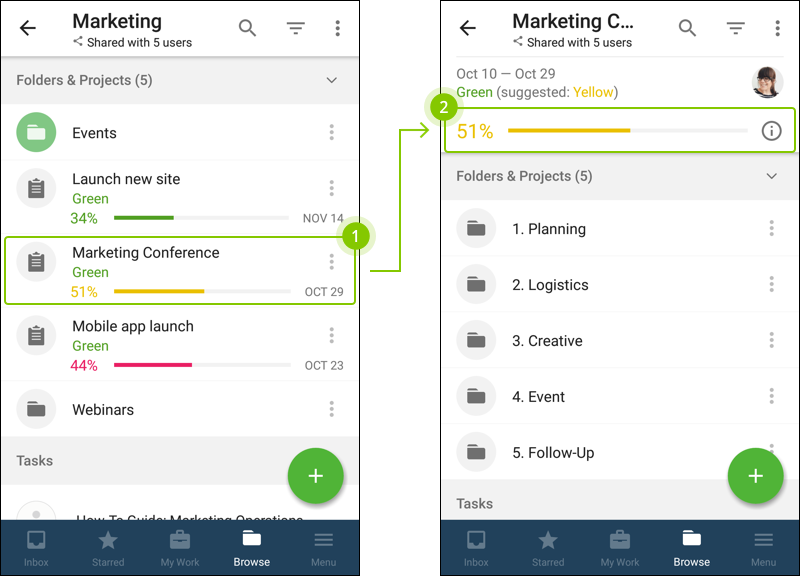Open more options for 4. Event
This screenshot has height=576, width=800.
click(x=771, y=396)
